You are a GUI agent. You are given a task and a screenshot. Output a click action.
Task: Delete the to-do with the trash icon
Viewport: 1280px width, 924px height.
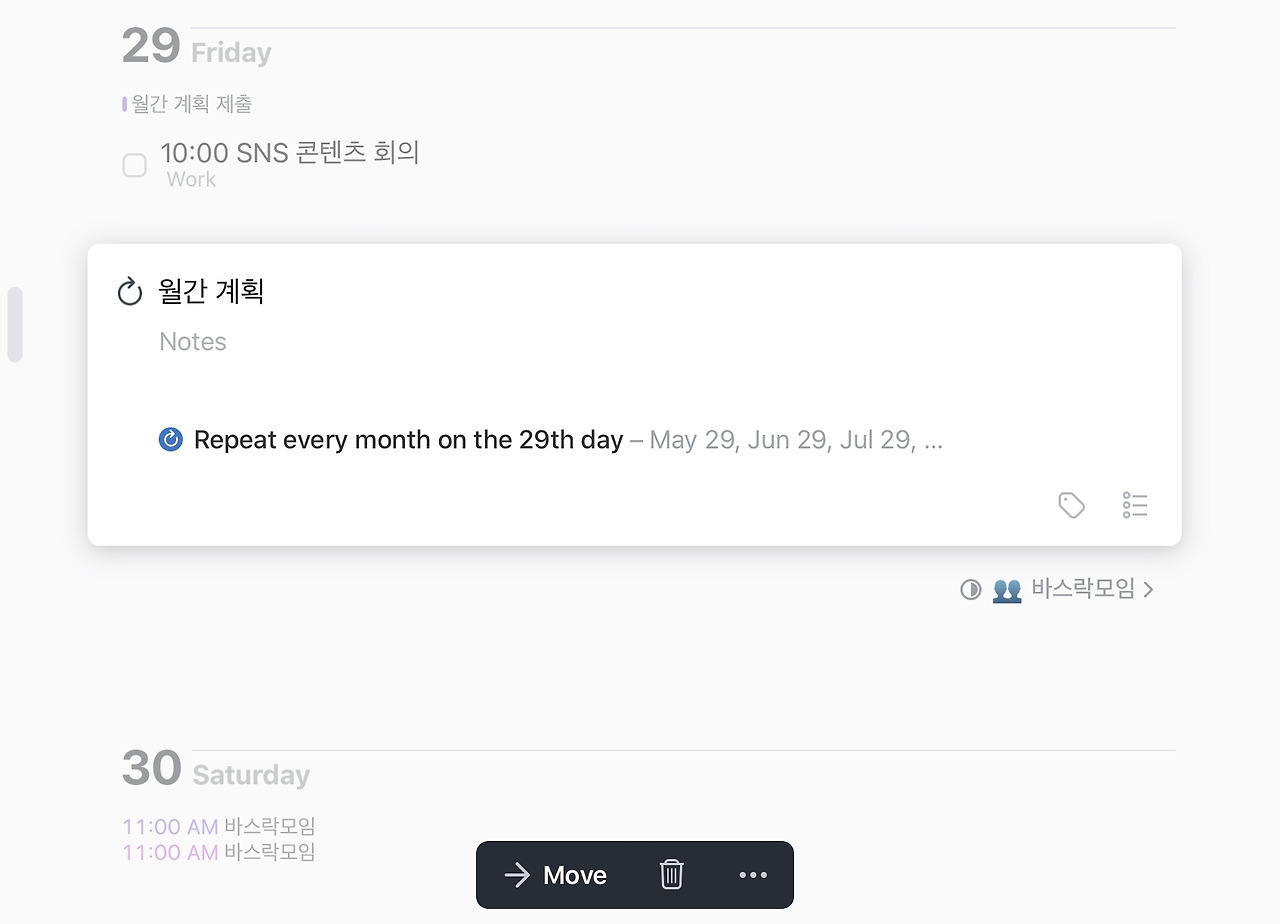(x=671, y=875)
